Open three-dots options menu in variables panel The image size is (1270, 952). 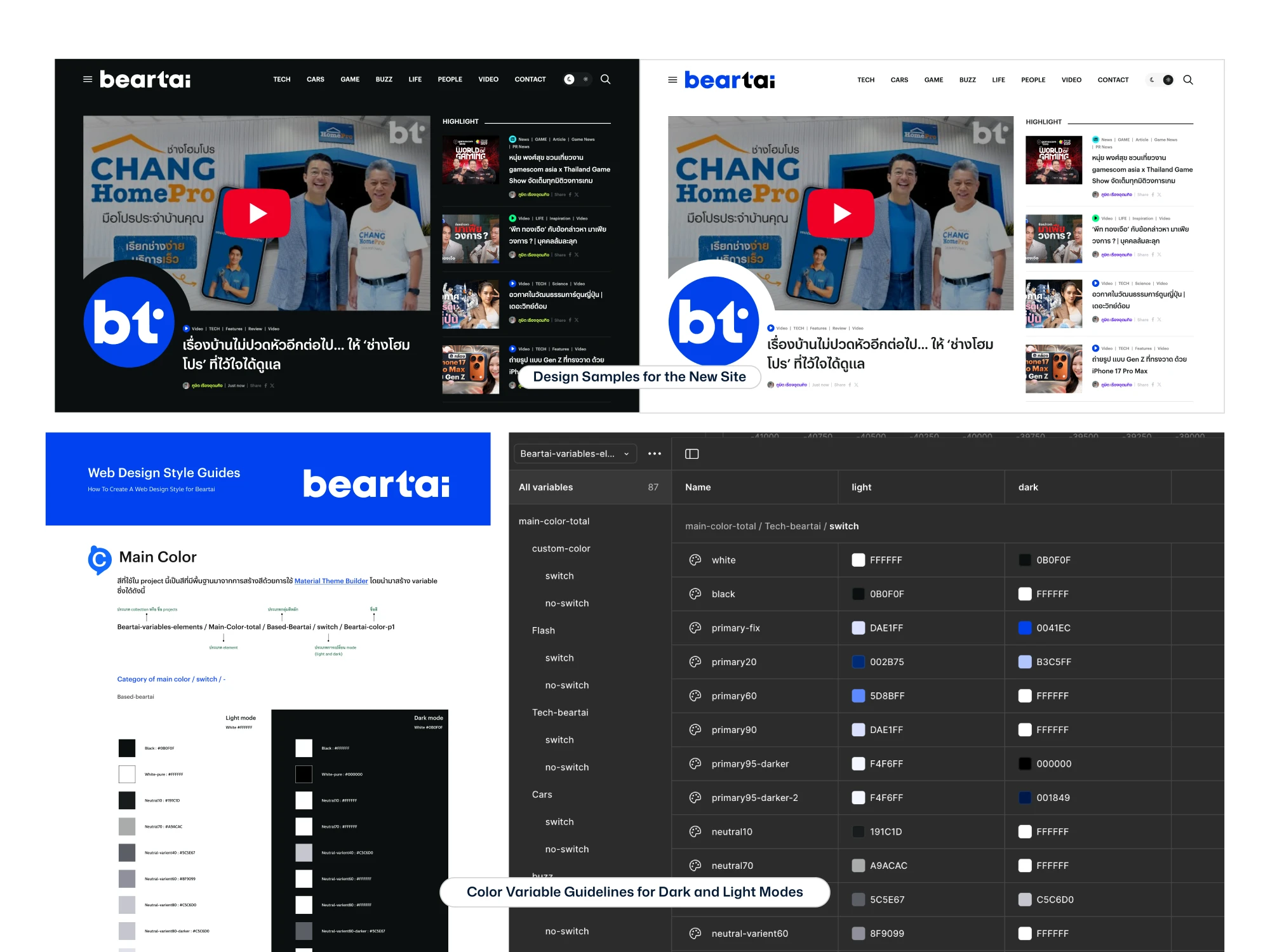pyautogui.click(x=655, y=454)
